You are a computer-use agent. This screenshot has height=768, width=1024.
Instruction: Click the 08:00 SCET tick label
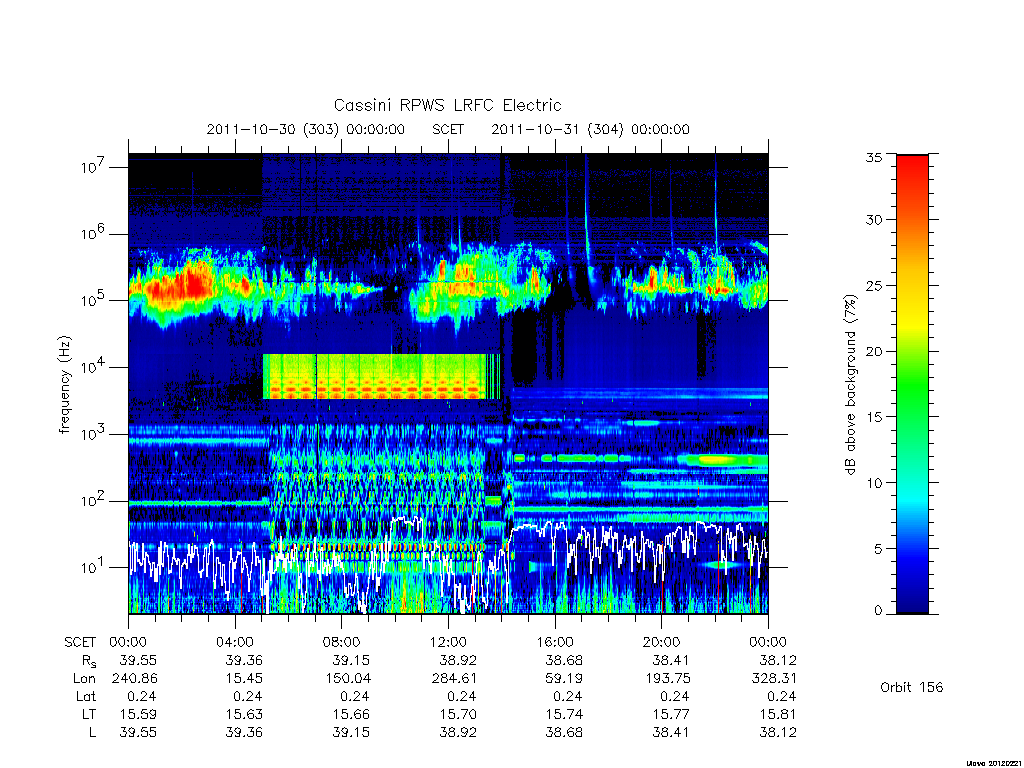pyautogui.click(x=342, y=642)
